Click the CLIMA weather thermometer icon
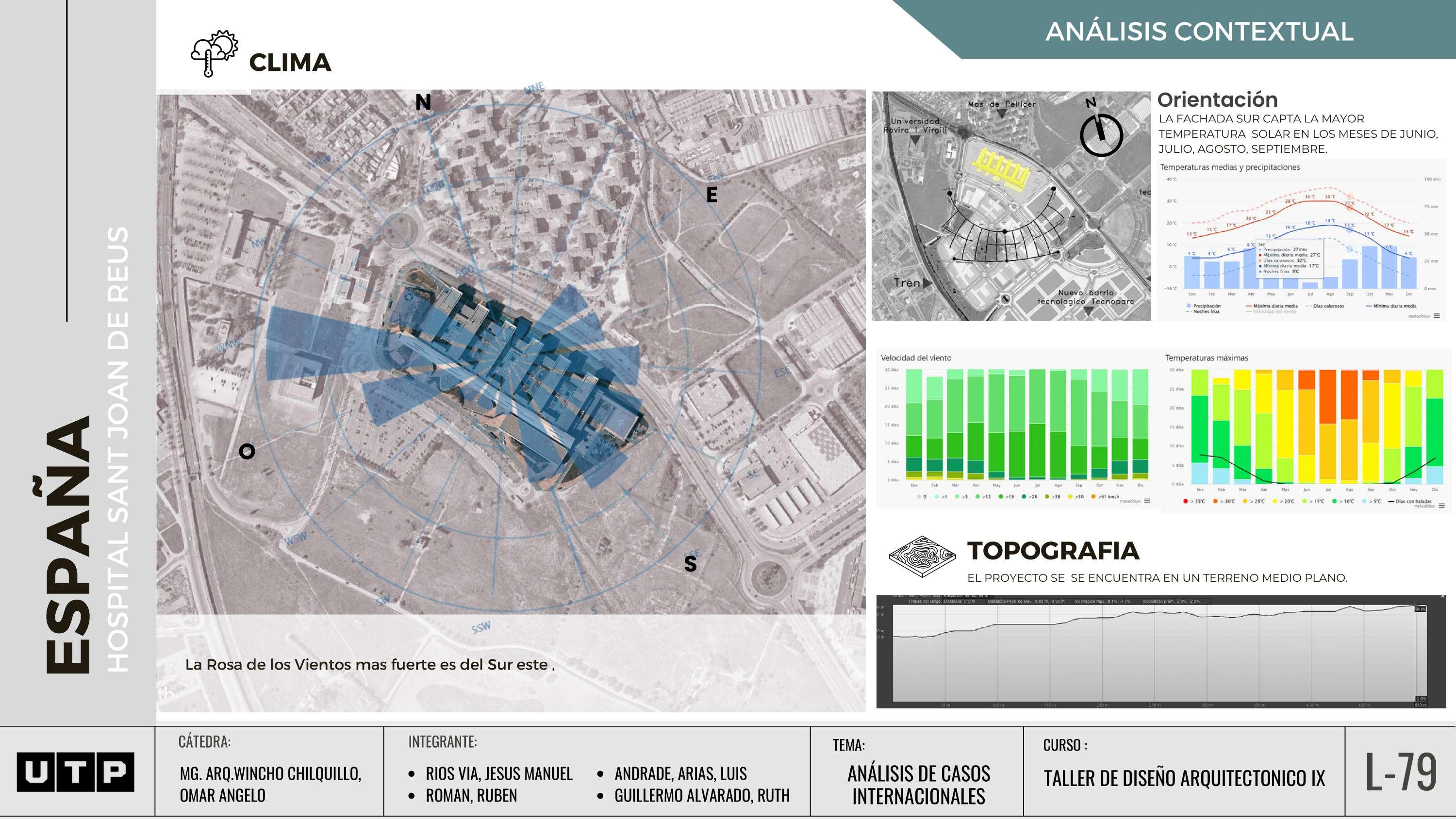1456x819 pixels. 214,54
